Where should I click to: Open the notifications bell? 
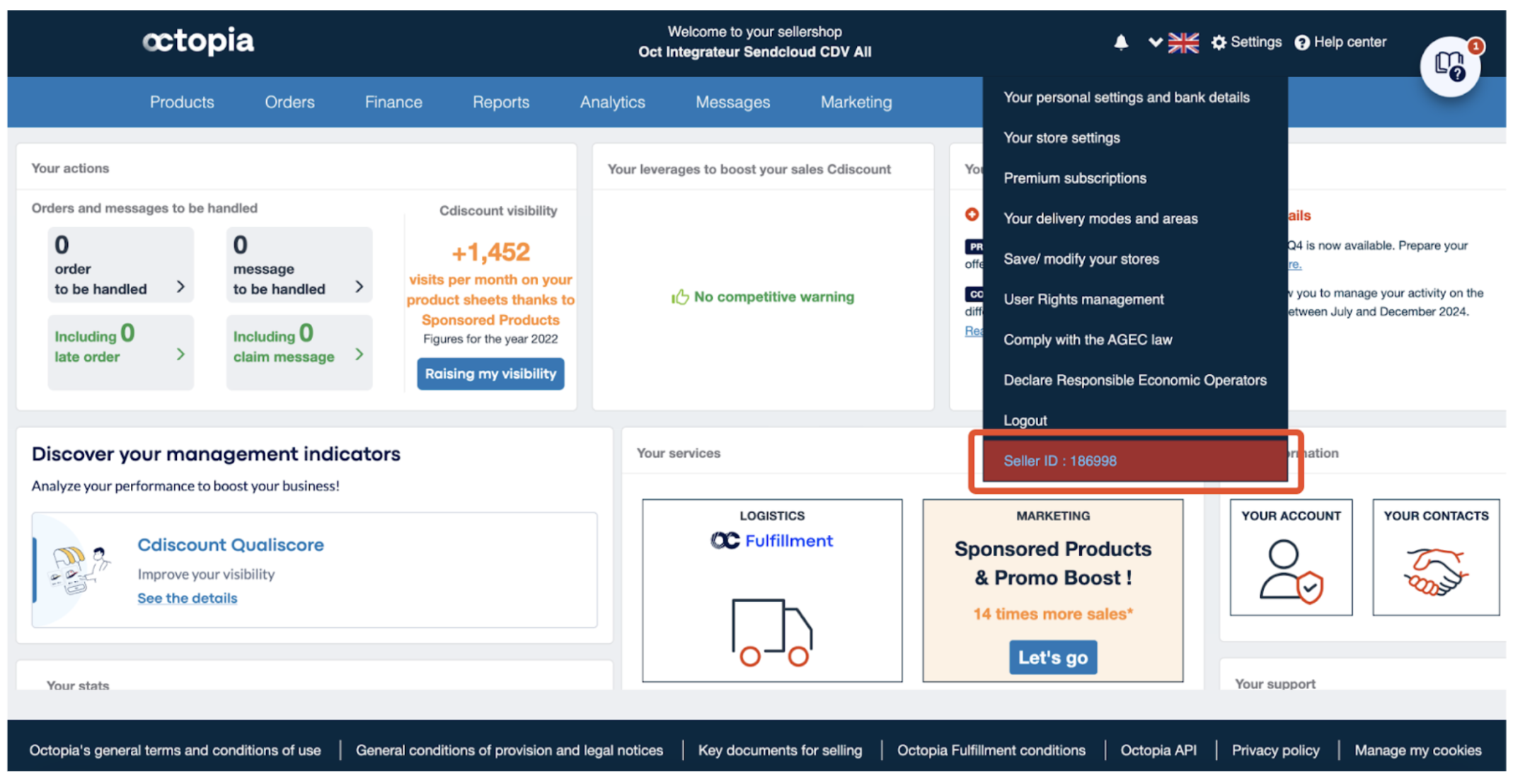[1121, 42]
